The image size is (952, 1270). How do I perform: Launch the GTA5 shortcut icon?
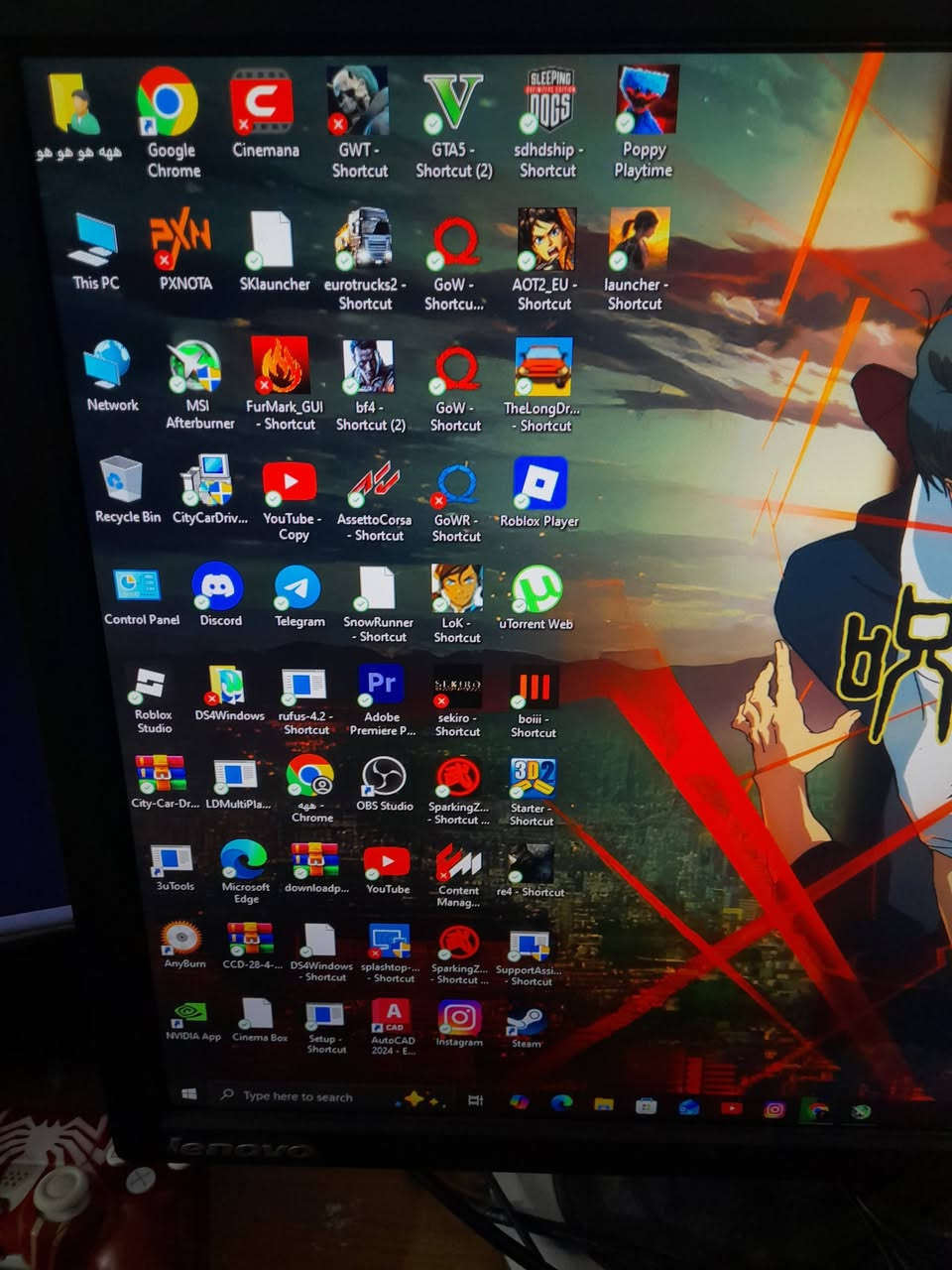click(452, 103)
